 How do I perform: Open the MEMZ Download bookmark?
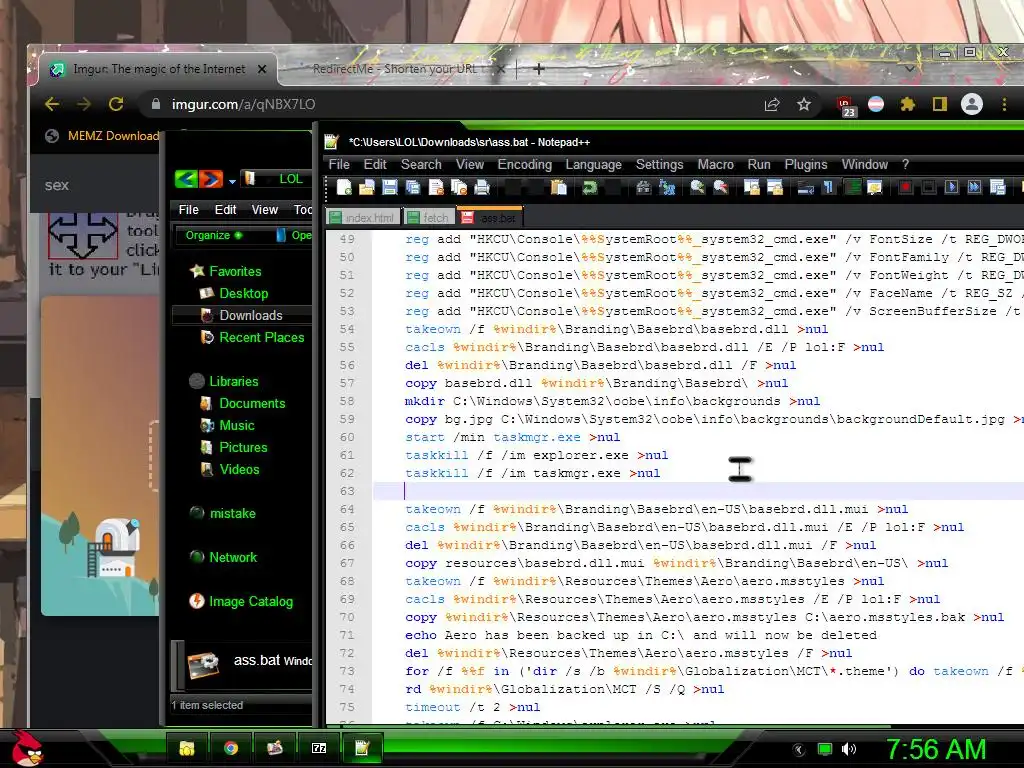(x=102, y=136)
